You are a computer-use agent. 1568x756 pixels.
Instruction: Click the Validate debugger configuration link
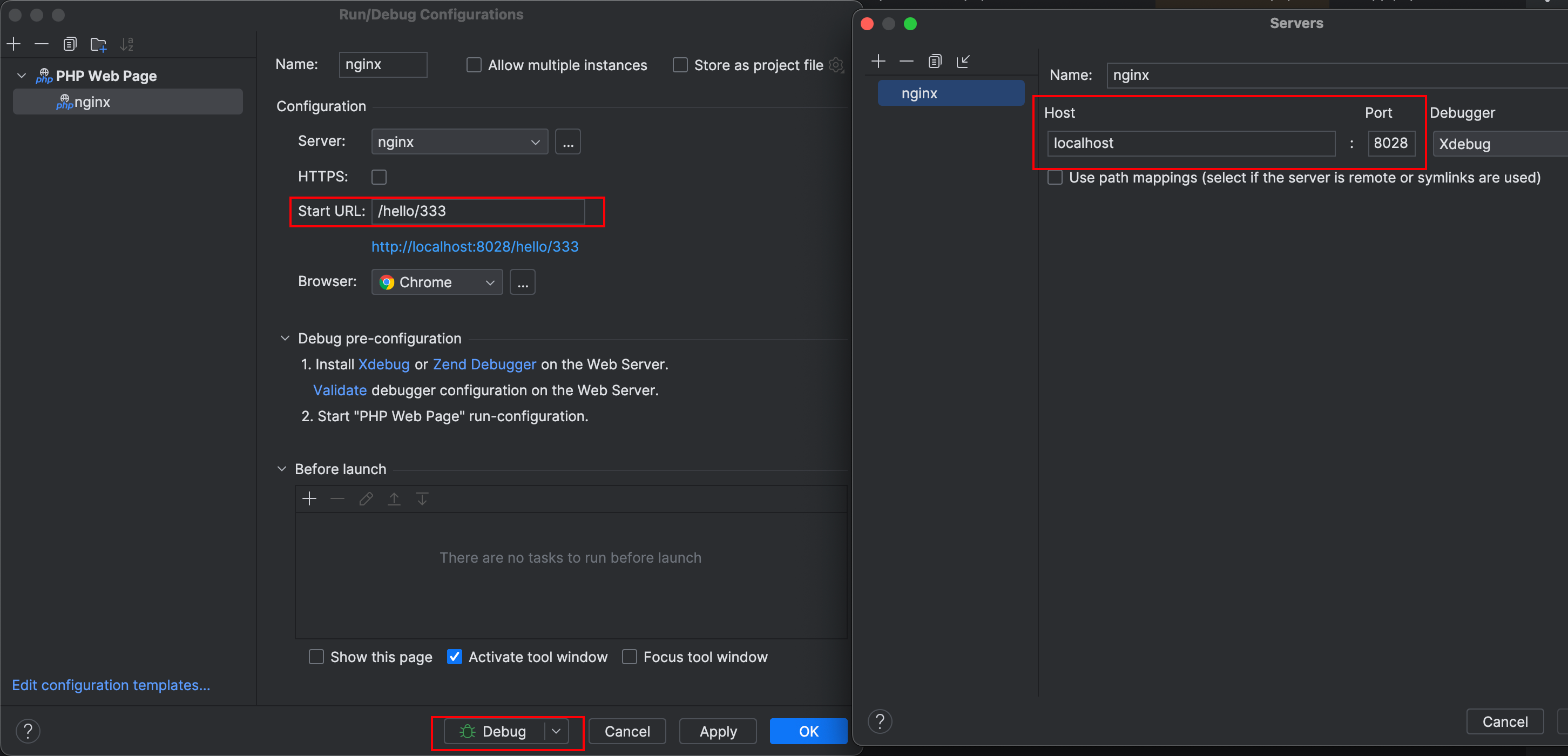coord(340,390)
